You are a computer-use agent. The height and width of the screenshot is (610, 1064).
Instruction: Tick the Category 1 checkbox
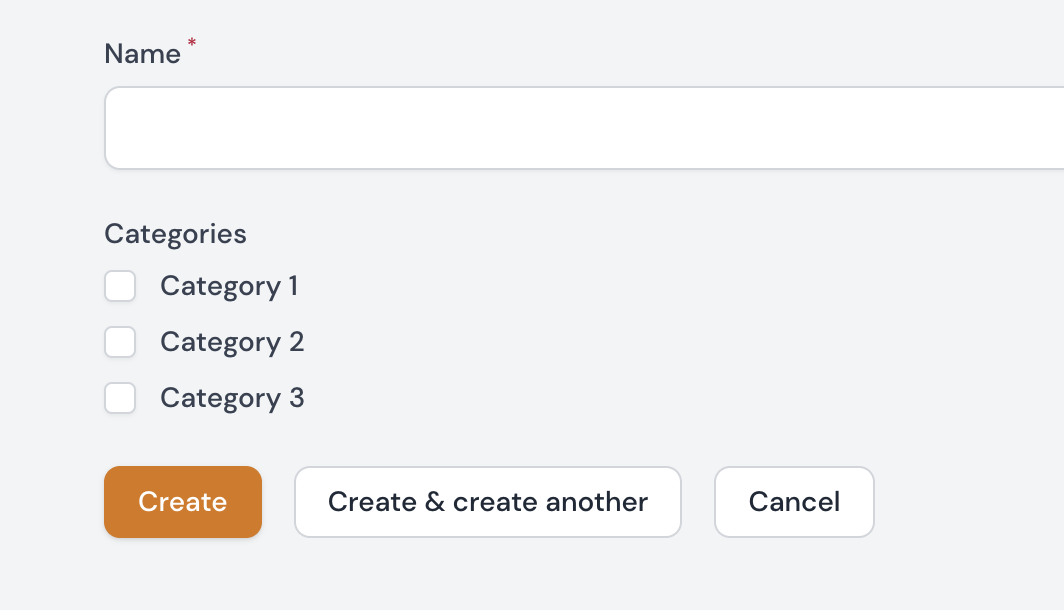click(x=120, y=287)
